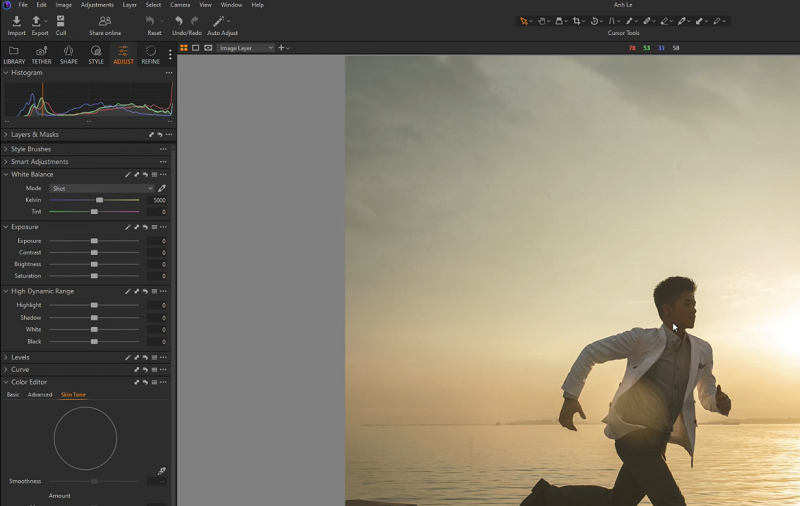
Task: Click Layers & Masks copy adjustments arrows
Action: click(x=152, y=135)
